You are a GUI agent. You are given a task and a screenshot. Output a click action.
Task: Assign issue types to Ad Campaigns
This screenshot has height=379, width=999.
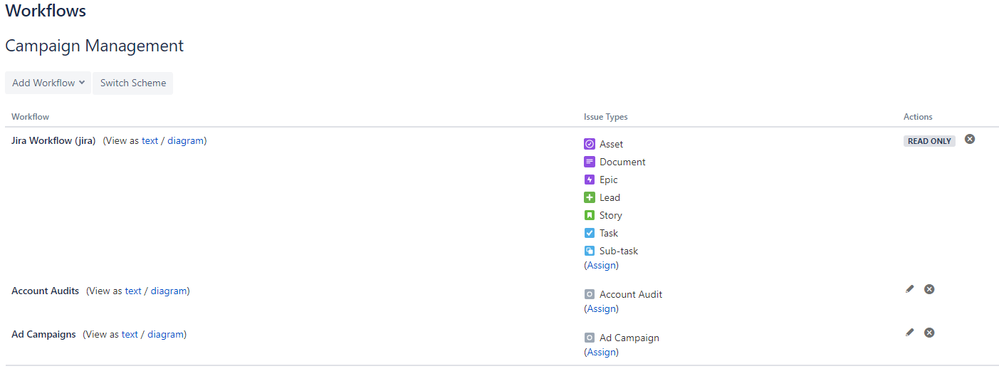point(601,352)
